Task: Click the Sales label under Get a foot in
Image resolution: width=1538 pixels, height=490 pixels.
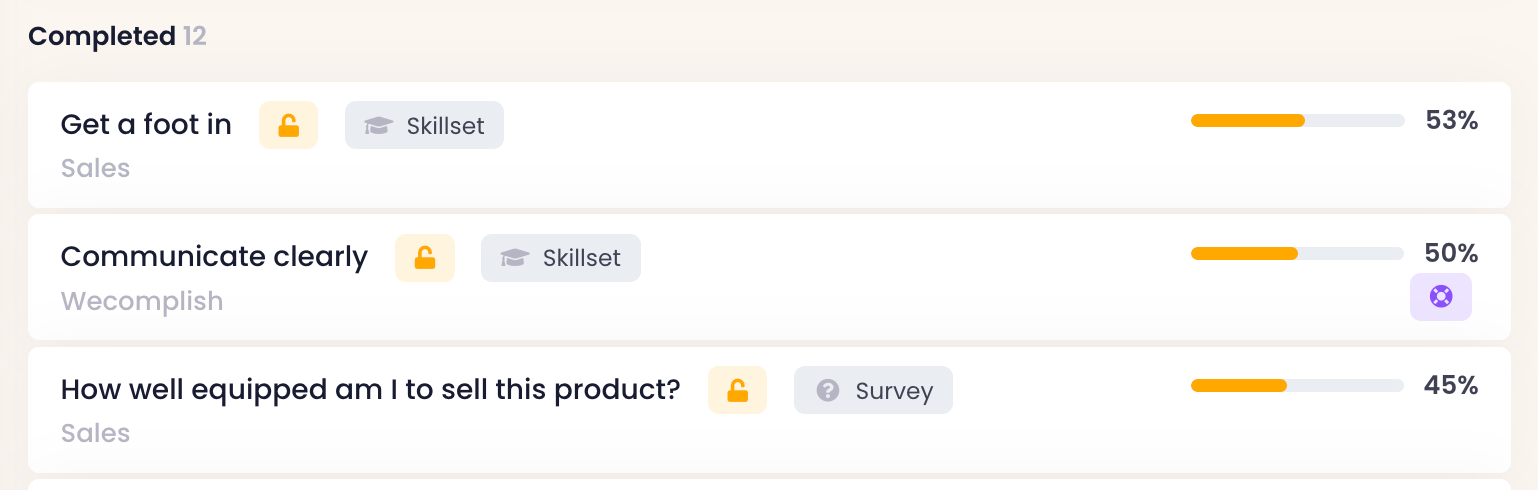Action: tap(95, 168)
